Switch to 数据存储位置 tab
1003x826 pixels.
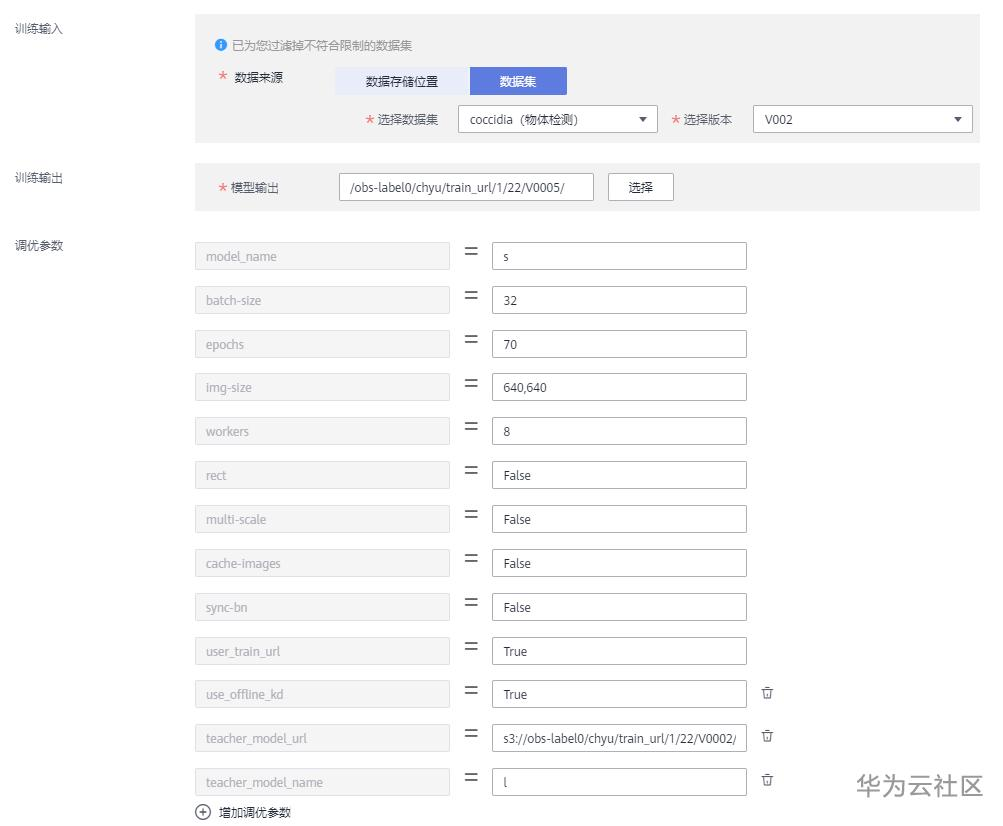tap(402, 81)
